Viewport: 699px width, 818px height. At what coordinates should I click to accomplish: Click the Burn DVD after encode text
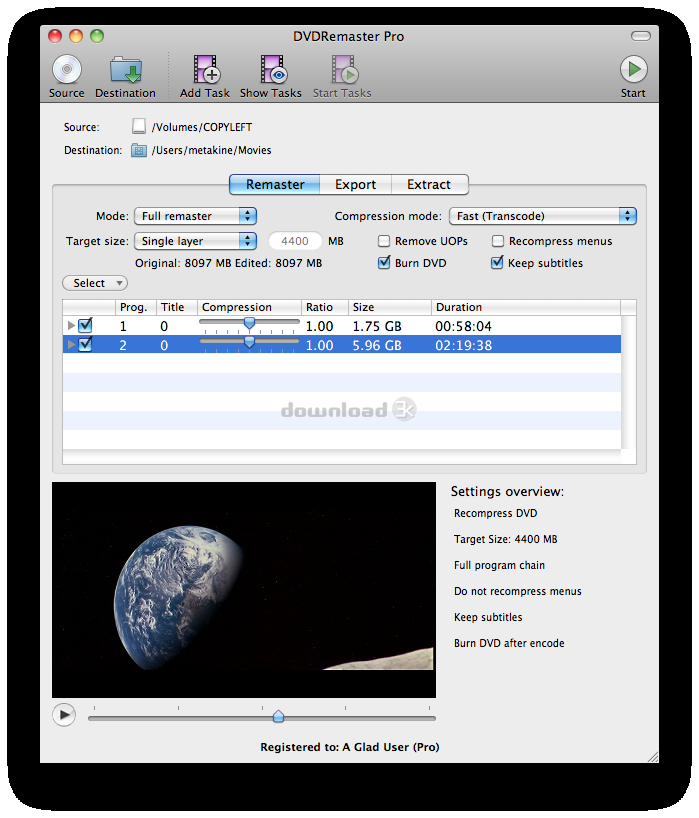tap(509, 643)
